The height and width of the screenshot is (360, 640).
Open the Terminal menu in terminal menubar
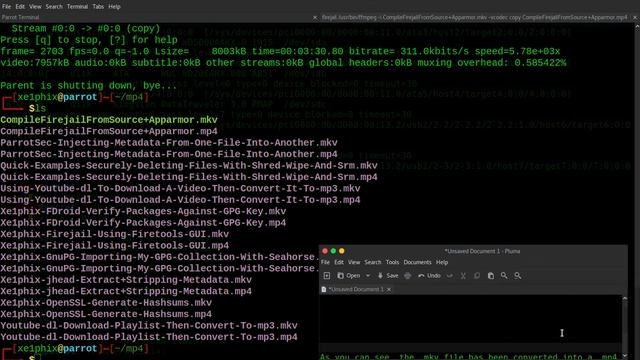coord(77,7)
